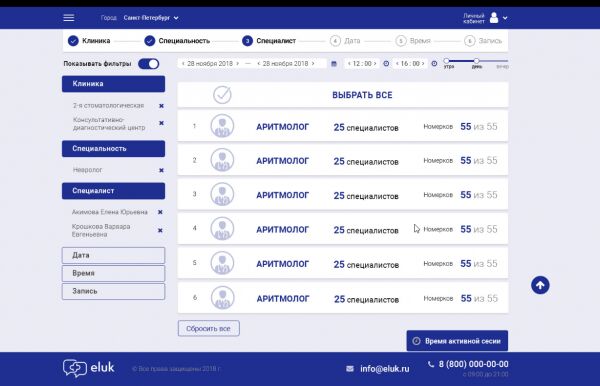This screenshot has height=386, width=600.
Task: Go to previous end date arrow
Action: (259, 64)
